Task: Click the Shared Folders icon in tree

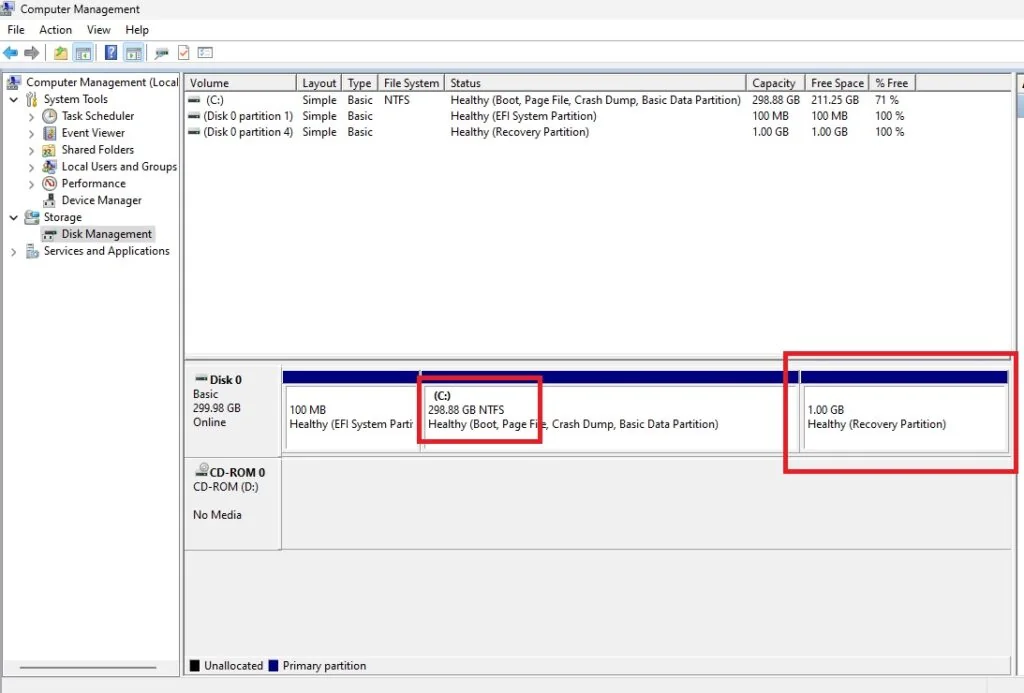Action: [x=49, y=150]
